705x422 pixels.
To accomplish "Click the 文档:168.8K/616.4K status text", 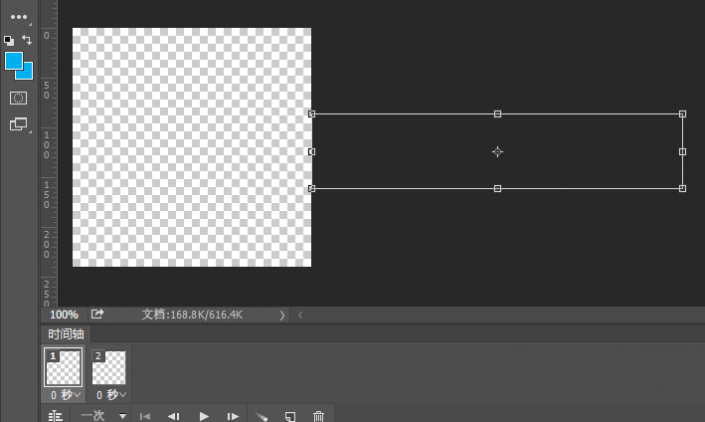I will click(x=192, y=315).
